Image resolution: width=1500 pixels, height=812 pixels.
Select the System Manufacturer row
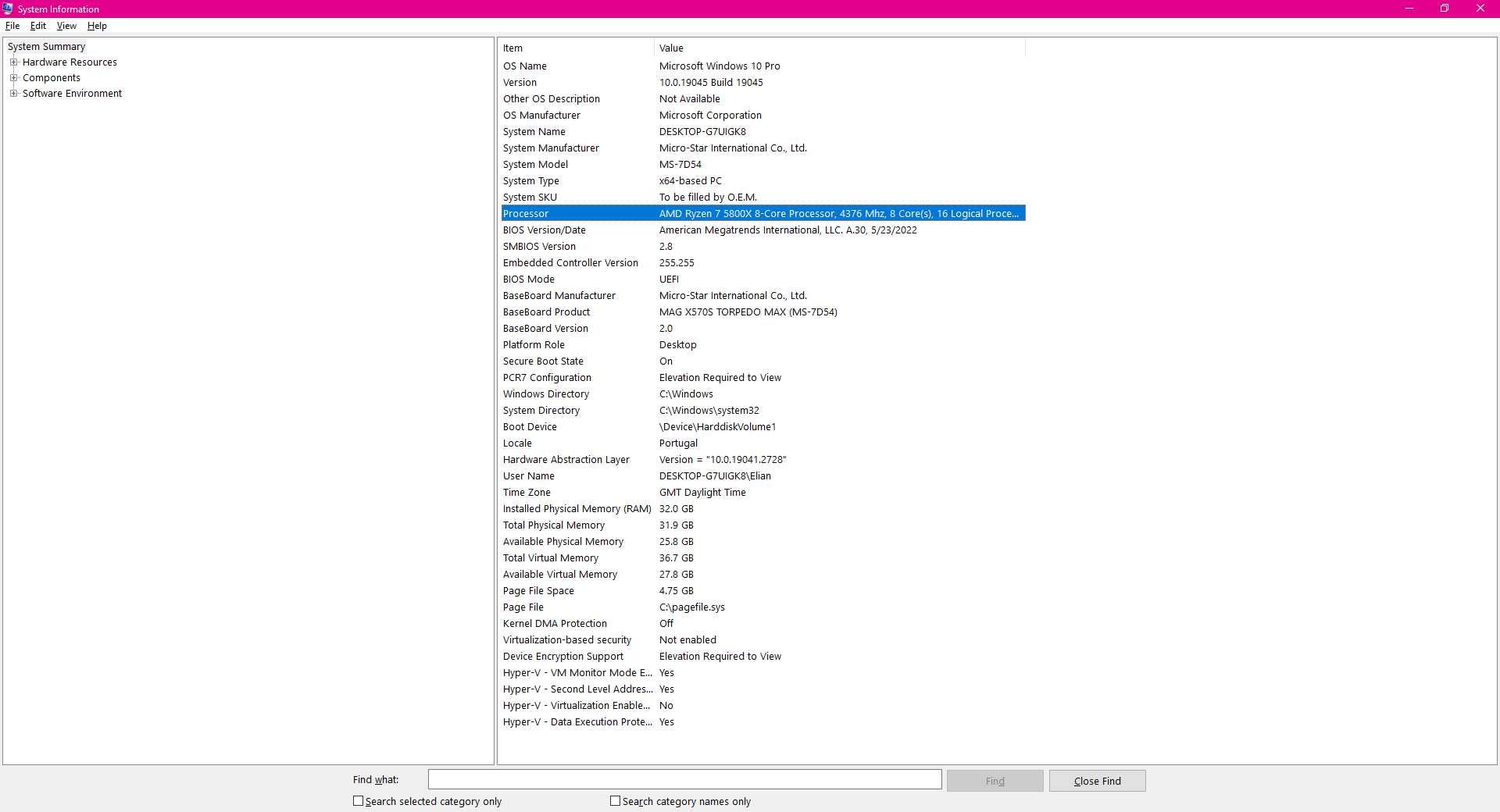tap(763, 148)
